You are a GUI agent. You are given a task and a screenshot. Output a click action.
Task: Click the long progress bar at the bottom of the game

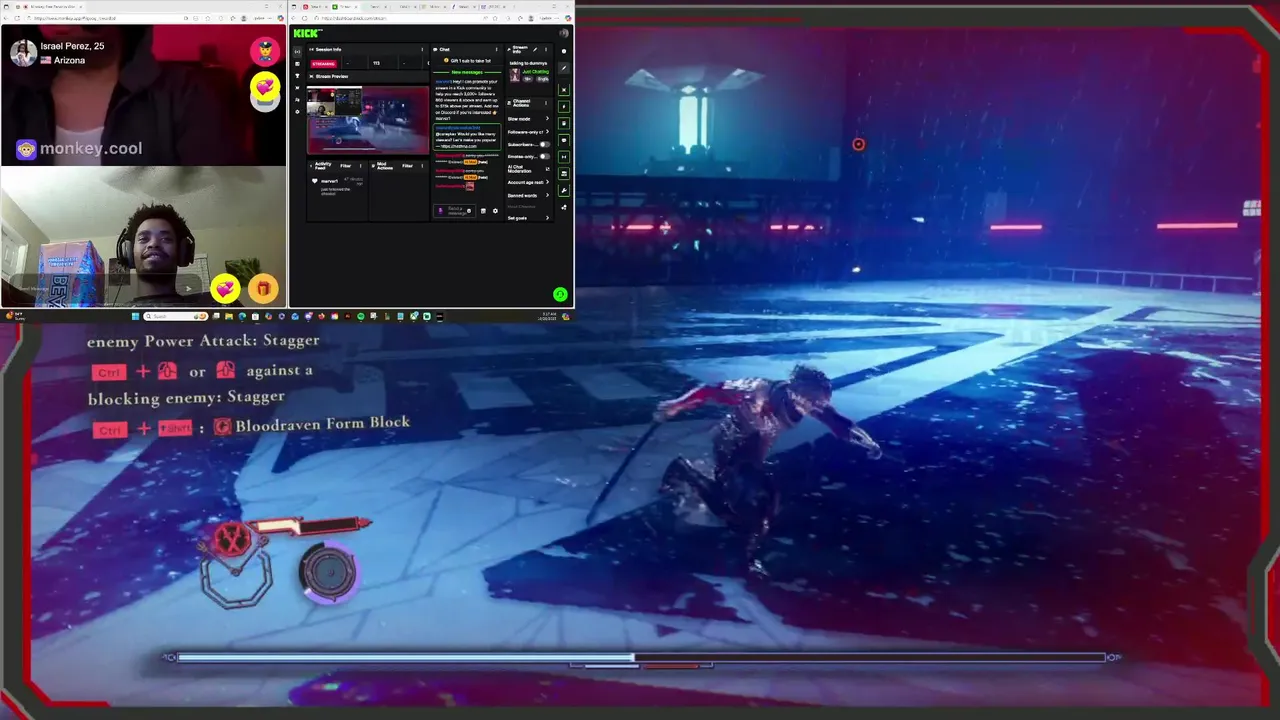click(x=641, y=657)
